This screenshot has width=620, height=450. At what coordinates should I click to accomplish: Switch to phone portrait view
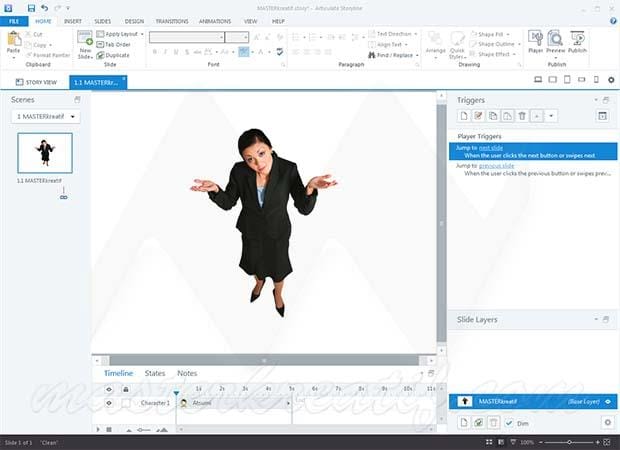[x=596, y=79]
